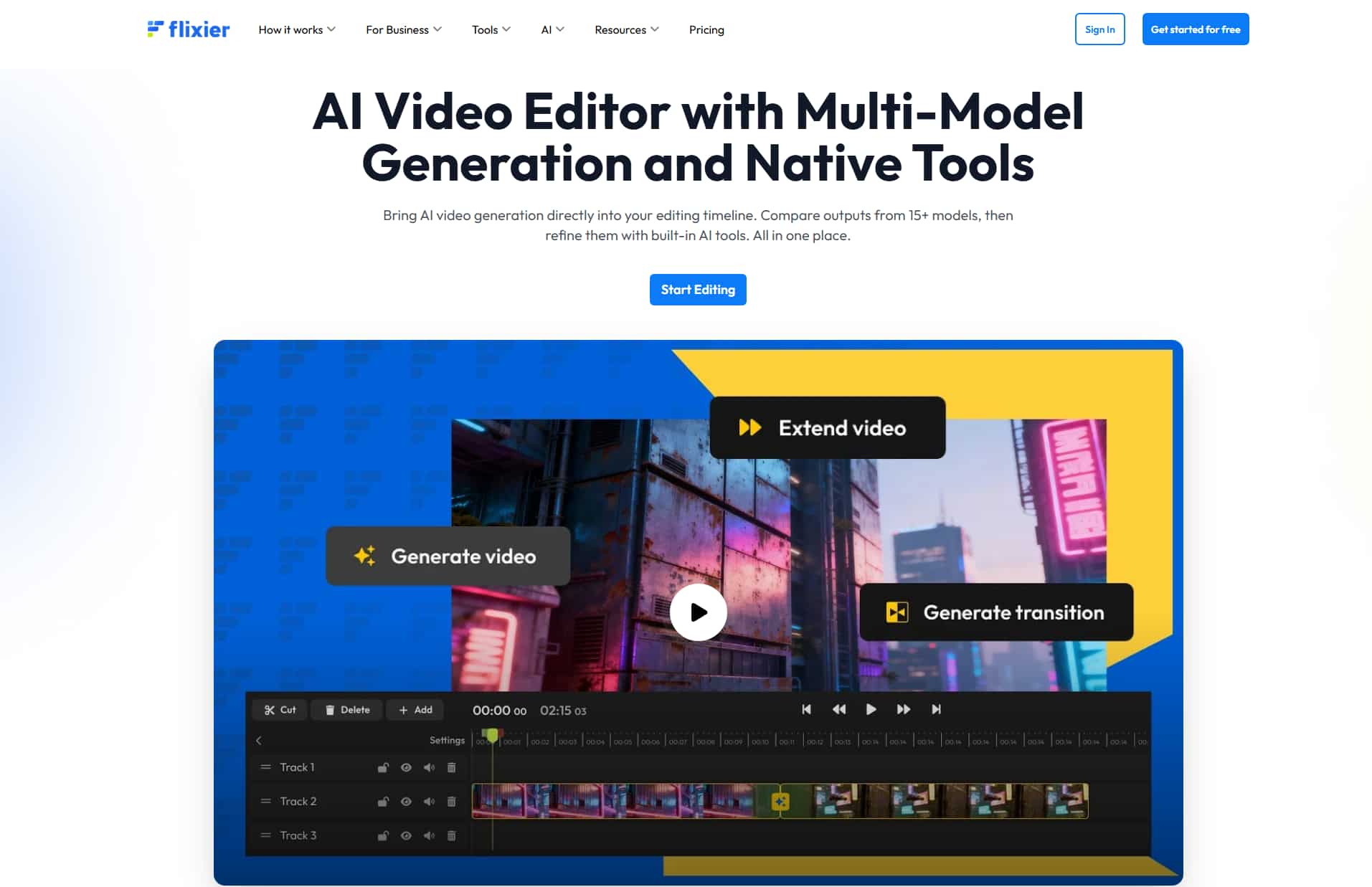Click the Extend video fast-forward icon
The width and height of the screenshot is (1372, 887).
click(x=749, y=428)
